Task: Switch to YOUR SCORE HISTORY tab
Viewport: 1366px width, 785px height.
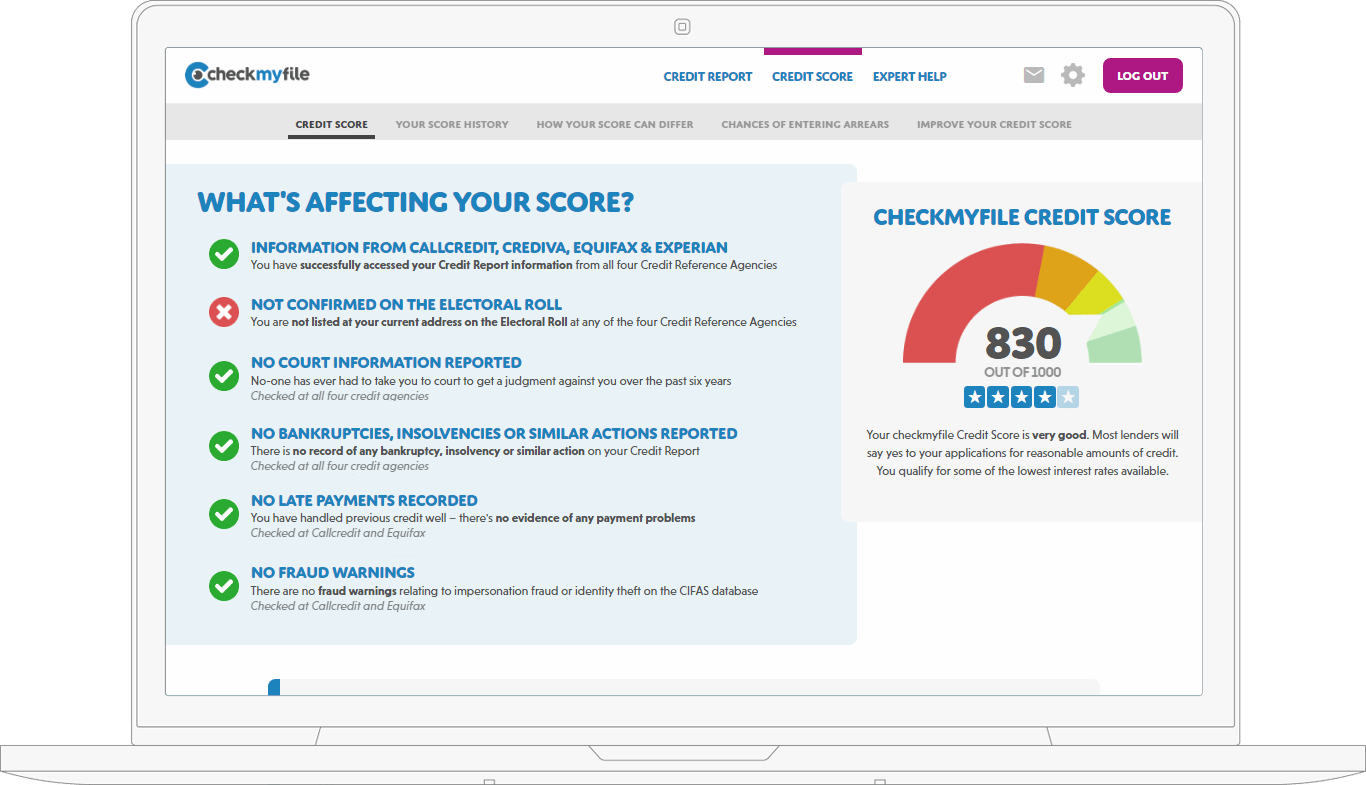Action: coord(451,124)
